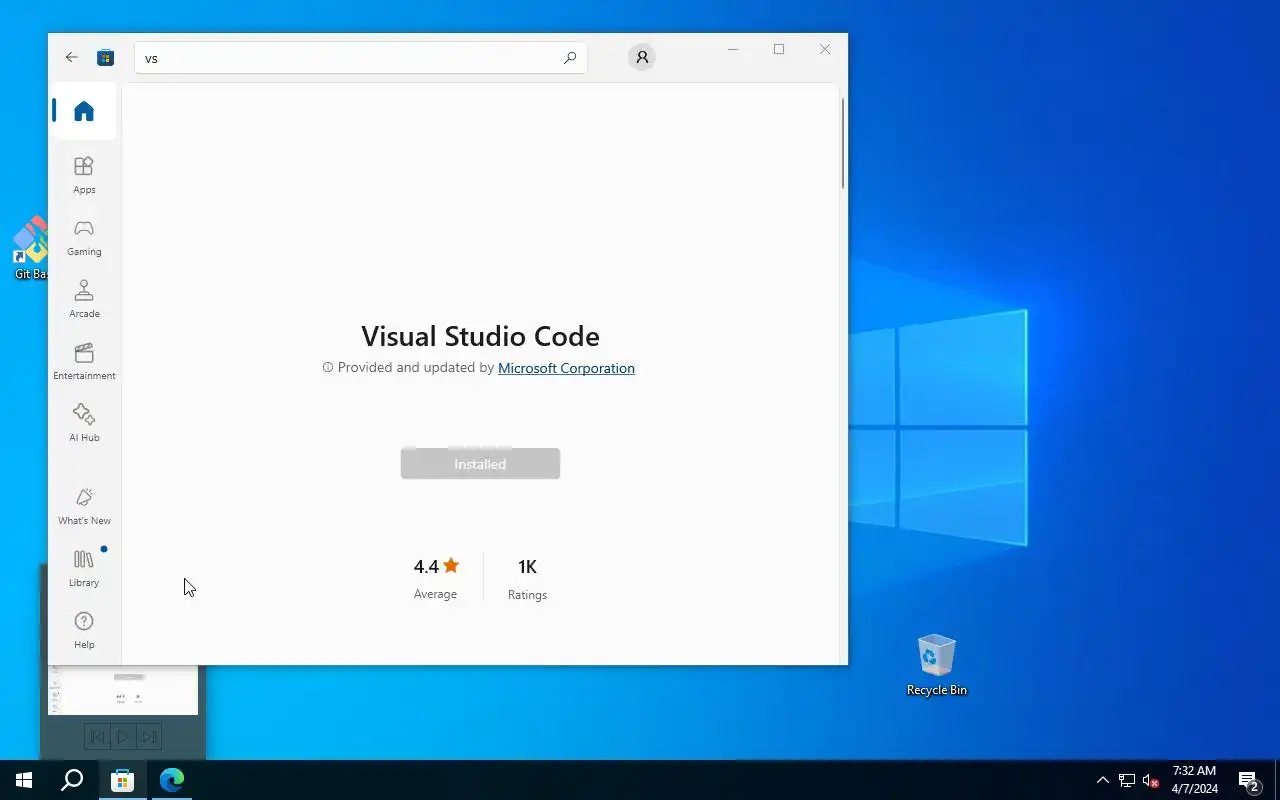Open Windows Search from the taskbar
The image size is (1280, 800).
click(72, 780)
